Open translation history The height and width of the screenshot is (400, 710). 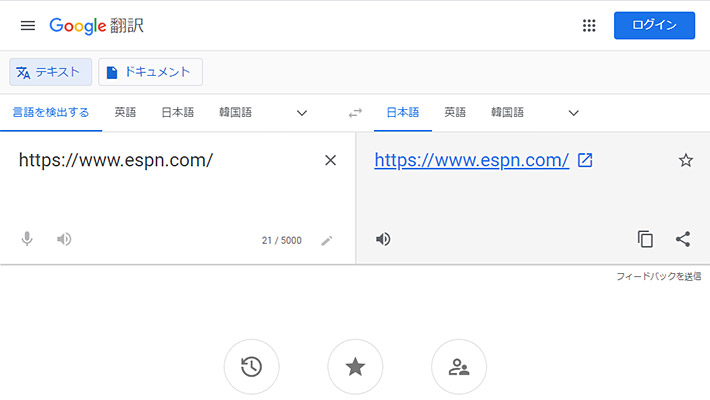tap(252, 367)
